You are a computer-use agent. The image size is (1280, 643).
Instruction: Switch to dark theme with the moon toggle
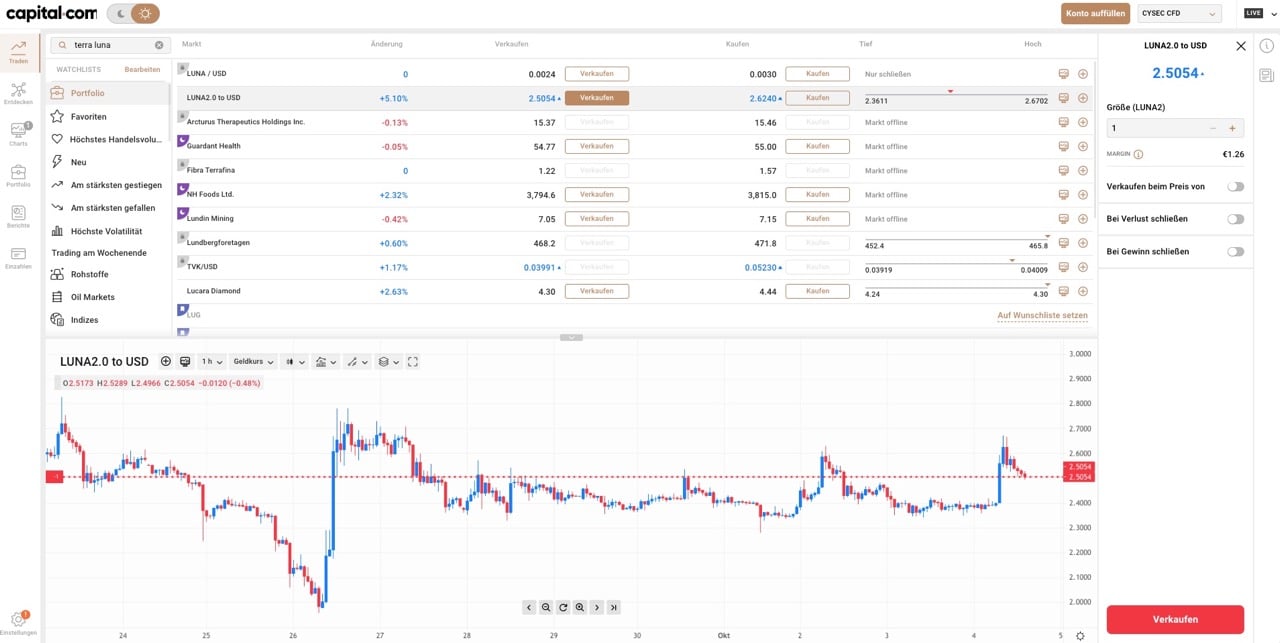[122, 14]
